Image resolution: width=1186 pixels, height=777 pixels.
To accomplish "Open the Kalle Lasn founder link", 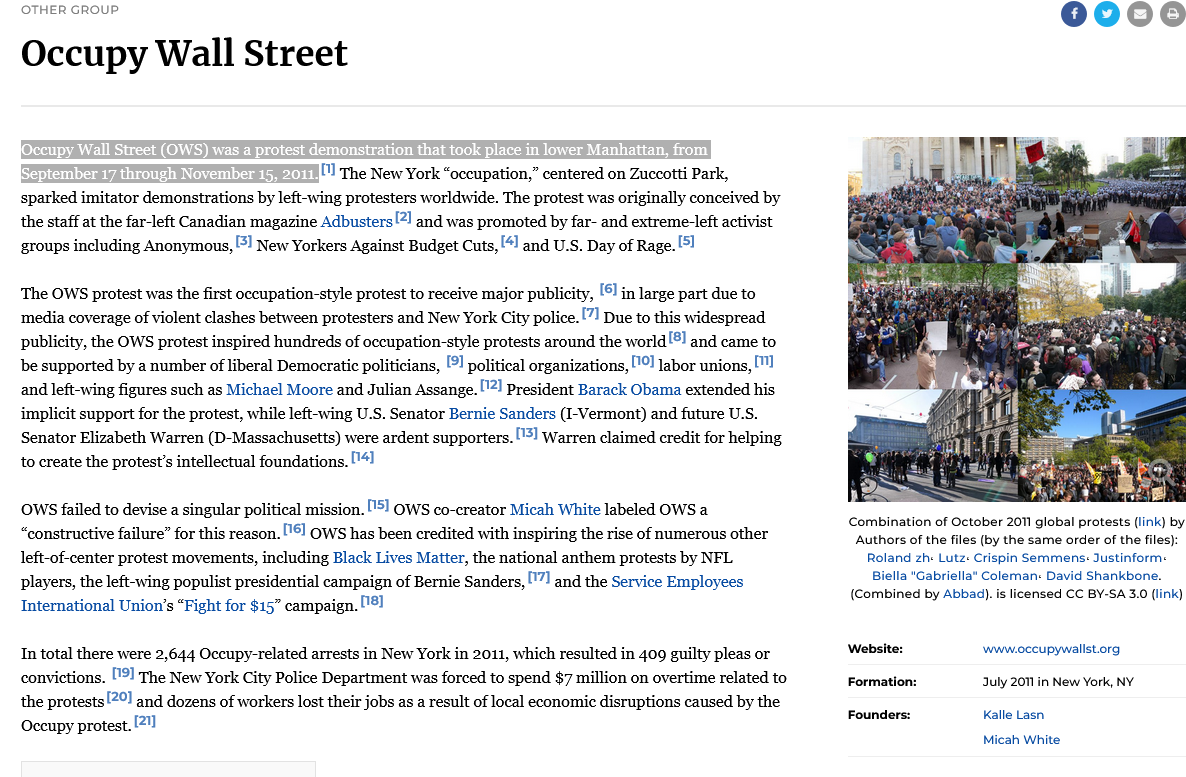I will point(1013,715).
